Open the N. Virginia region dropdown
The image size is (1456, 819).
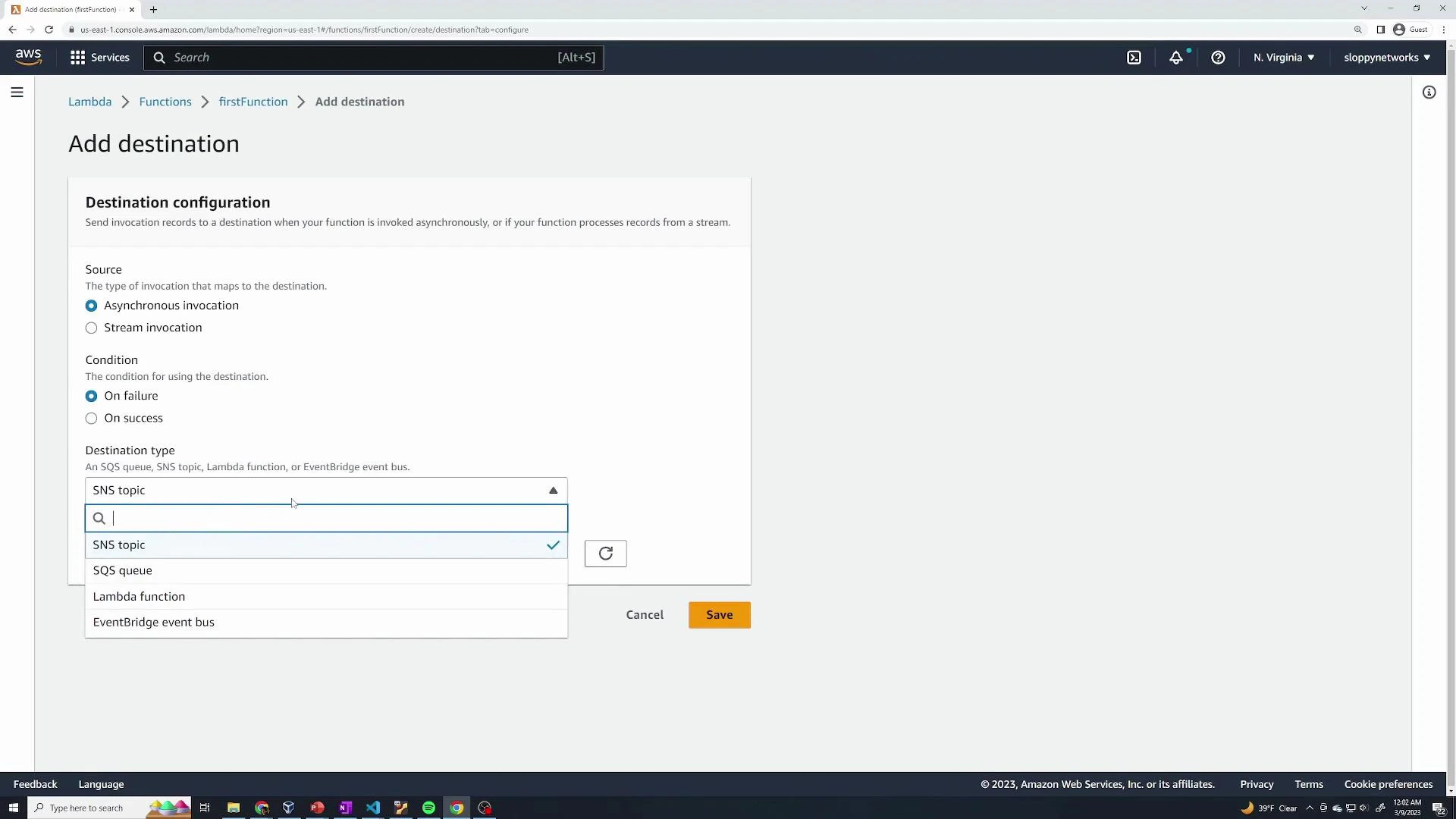(1282, 57)
